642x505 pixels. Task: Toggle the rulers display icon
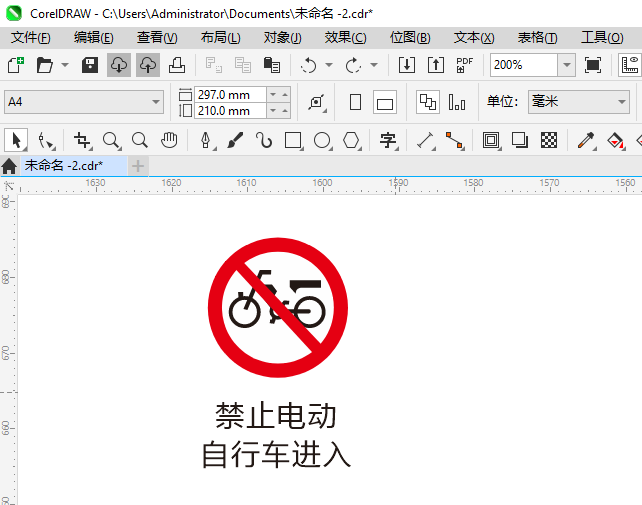(x=630, y=65)
